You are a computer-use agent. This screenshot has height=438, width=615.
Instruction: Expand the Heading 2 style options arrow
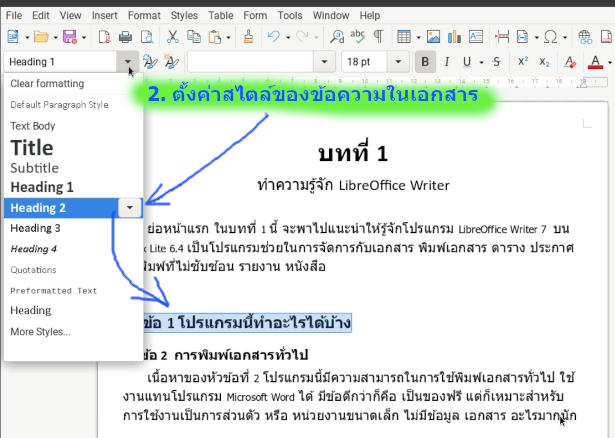(x=130, y=208)
